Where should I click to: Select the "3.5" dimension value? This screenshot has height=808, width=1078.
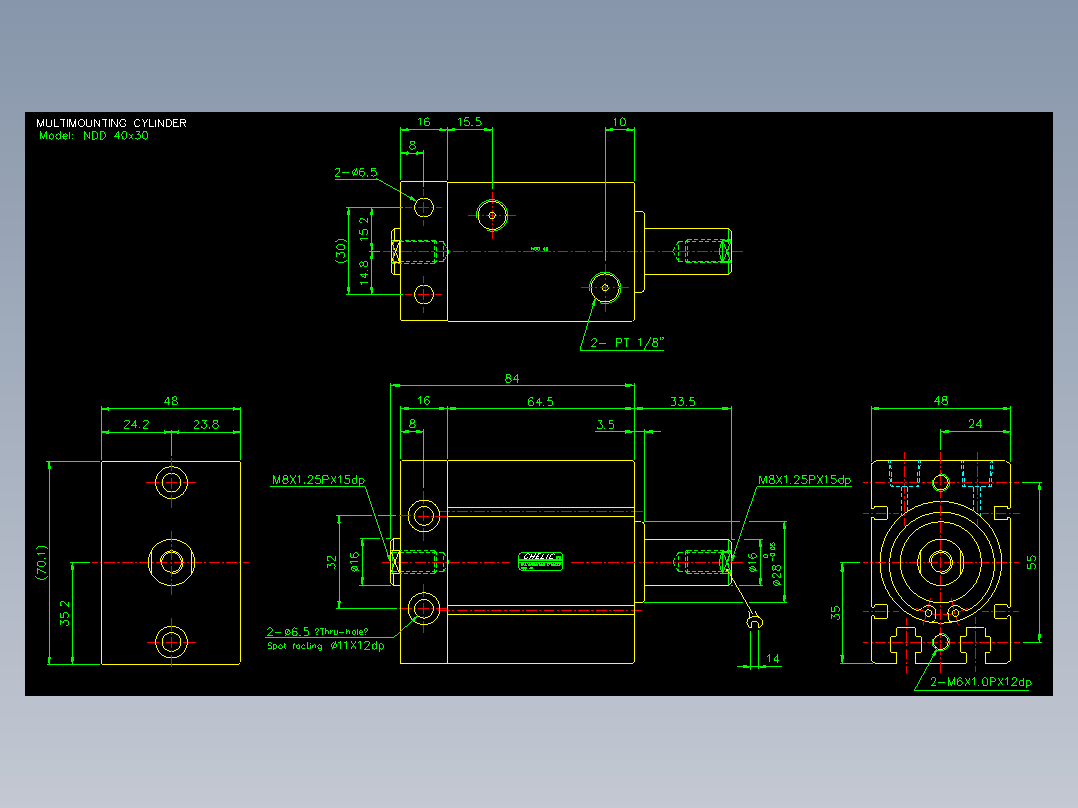(x=606, y=424)
